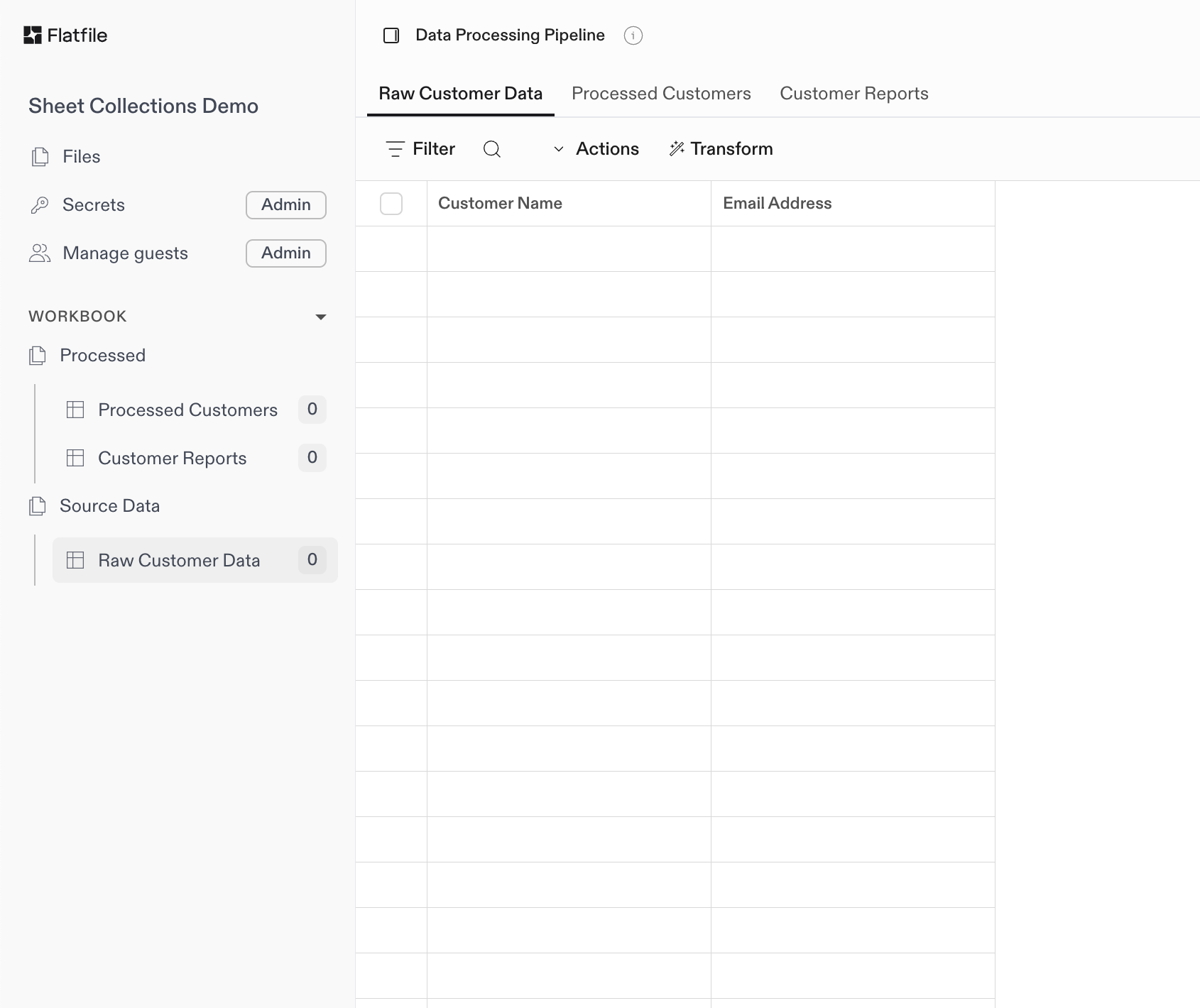Viewport: 1200px width, 1008px height.
Task: Open Files in the sidebar
Action: click(82, 157)
